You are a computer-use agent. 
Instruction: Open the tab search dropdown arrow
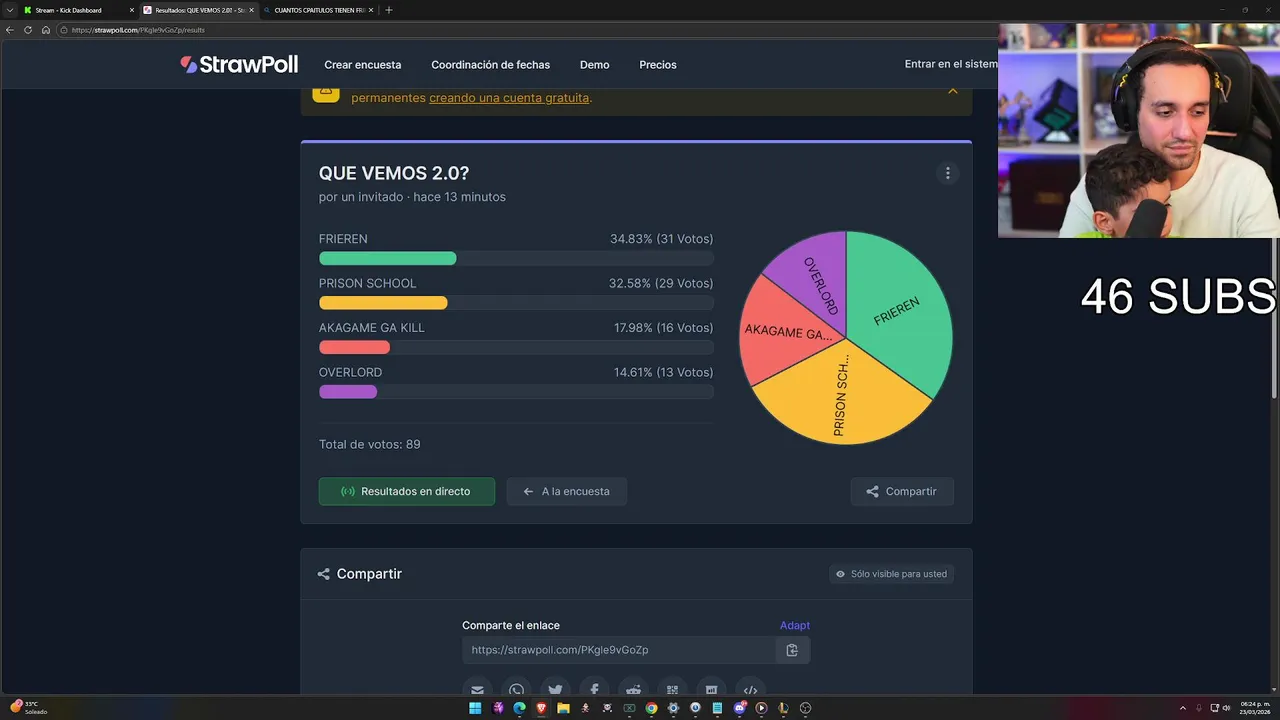(x=9, y=10)
